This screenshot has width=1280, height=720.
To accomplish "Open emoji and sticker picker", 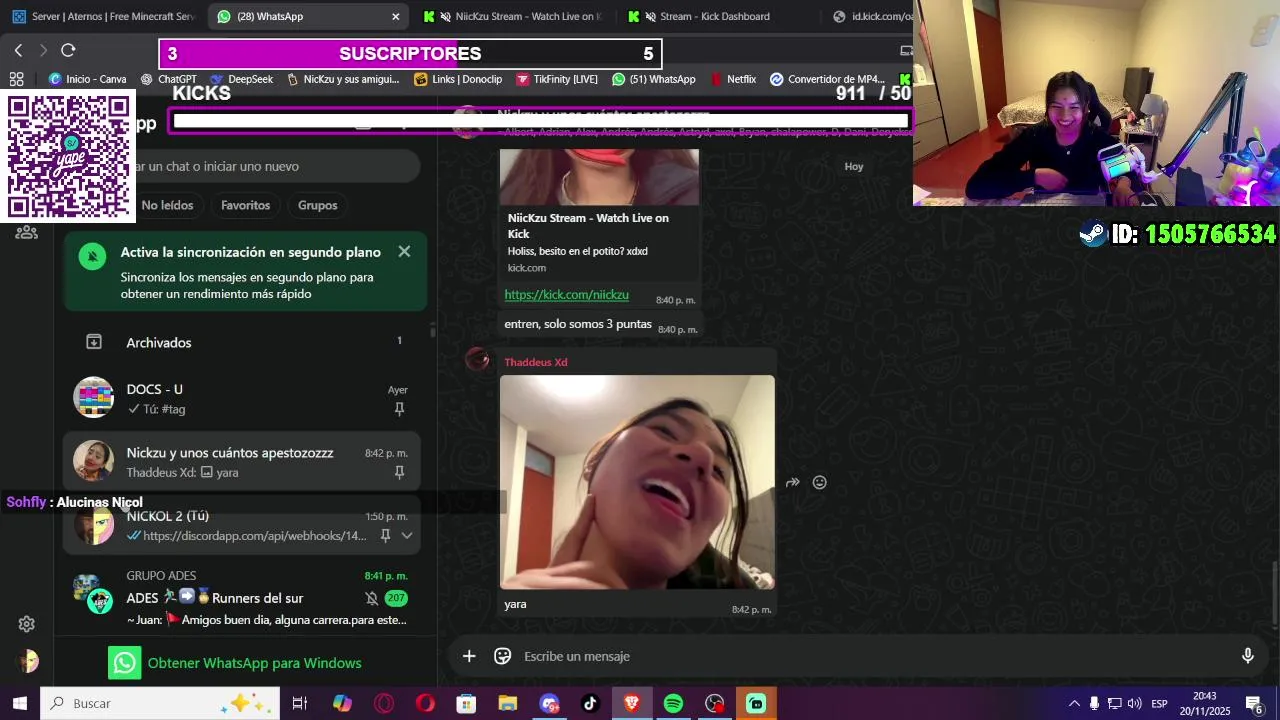I will tap(503, 656).
